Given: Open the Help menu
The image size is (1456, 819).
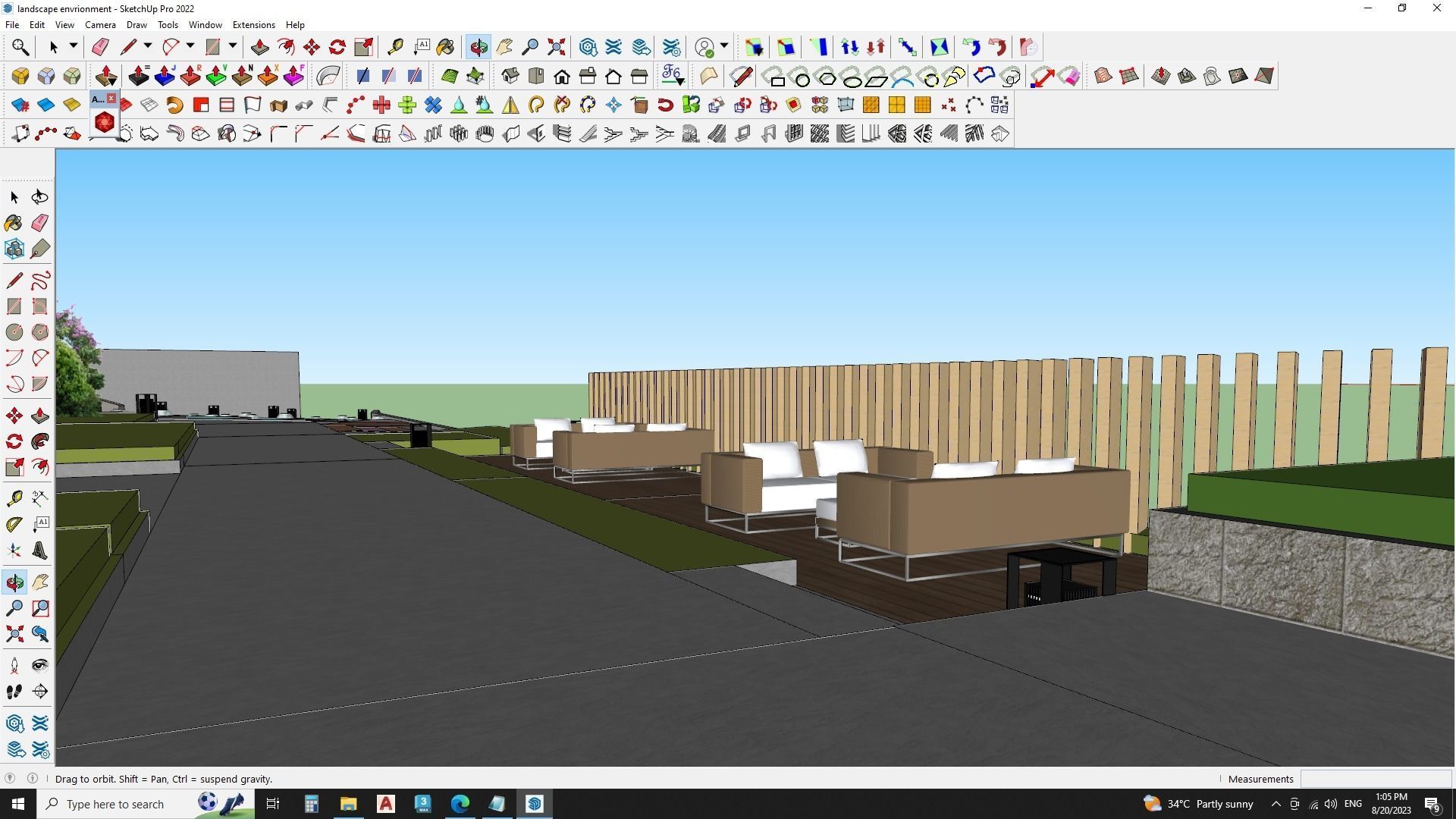Looking at the screenshot, I should 295,25.
